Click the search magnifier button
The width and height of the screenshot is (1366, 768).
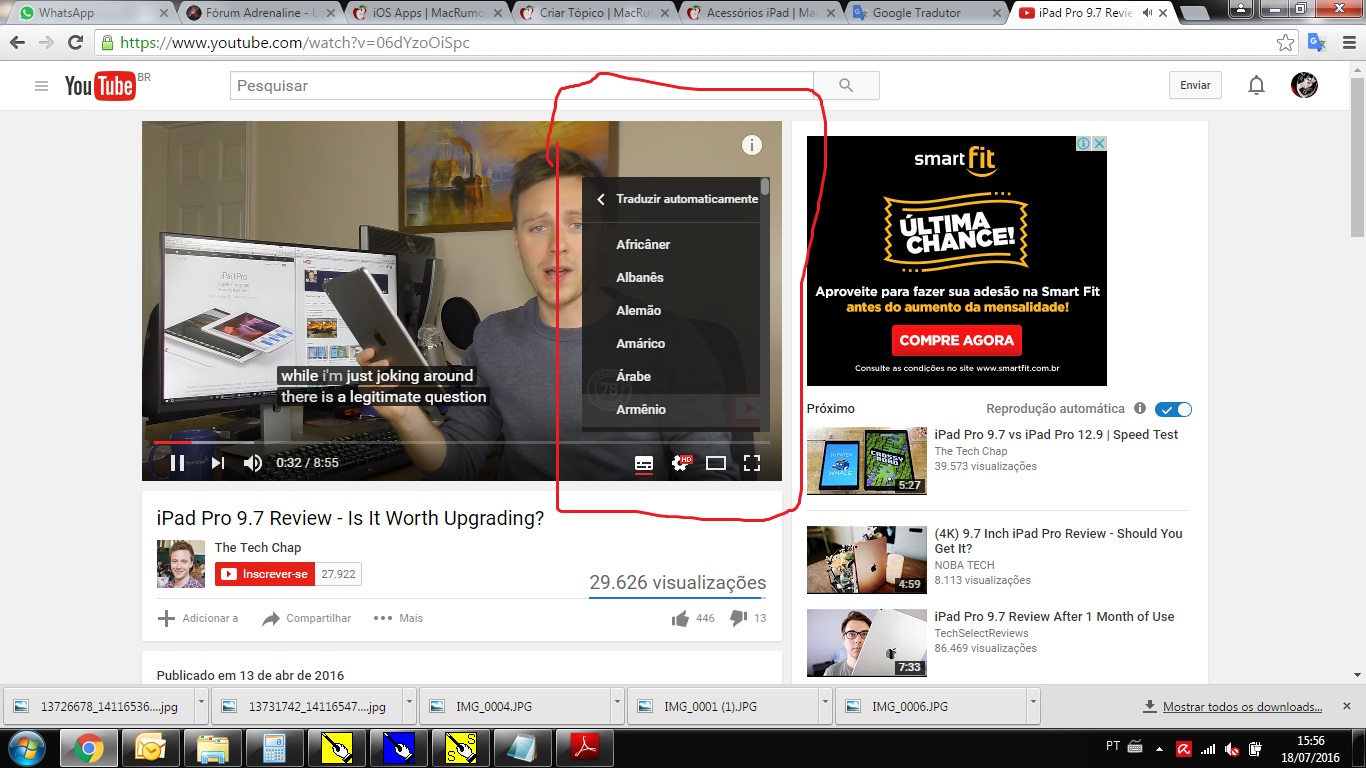846,86
